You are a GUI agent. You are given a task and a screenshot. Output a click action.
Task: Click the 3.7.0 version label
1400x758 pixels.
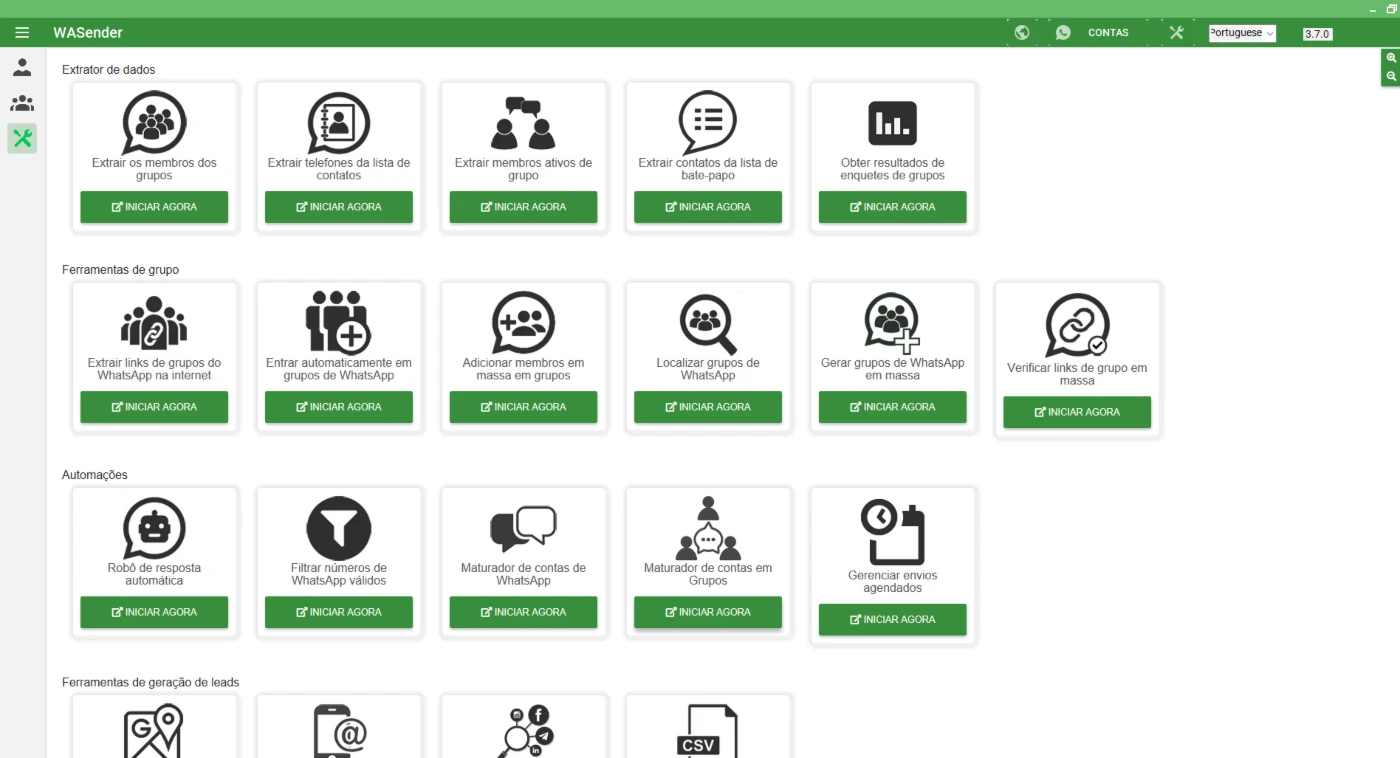pyautogui.click(x=1317, y=34)
